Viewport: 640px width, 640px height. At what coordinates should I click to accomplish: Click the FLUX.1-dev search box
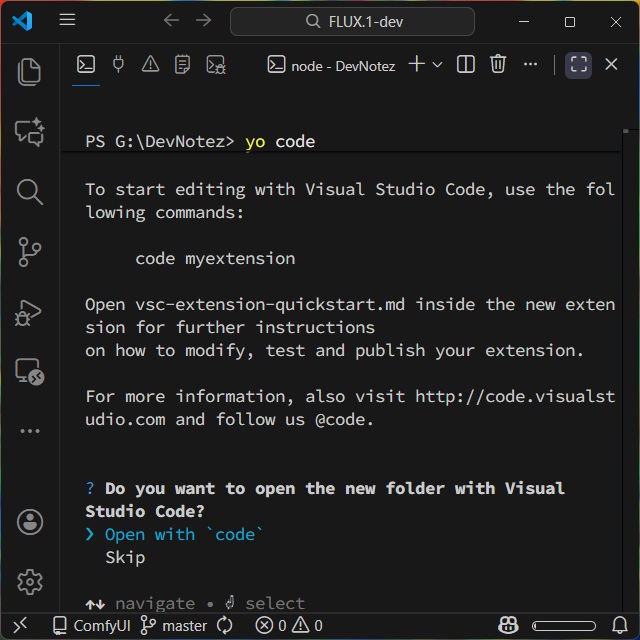(366, 21)
